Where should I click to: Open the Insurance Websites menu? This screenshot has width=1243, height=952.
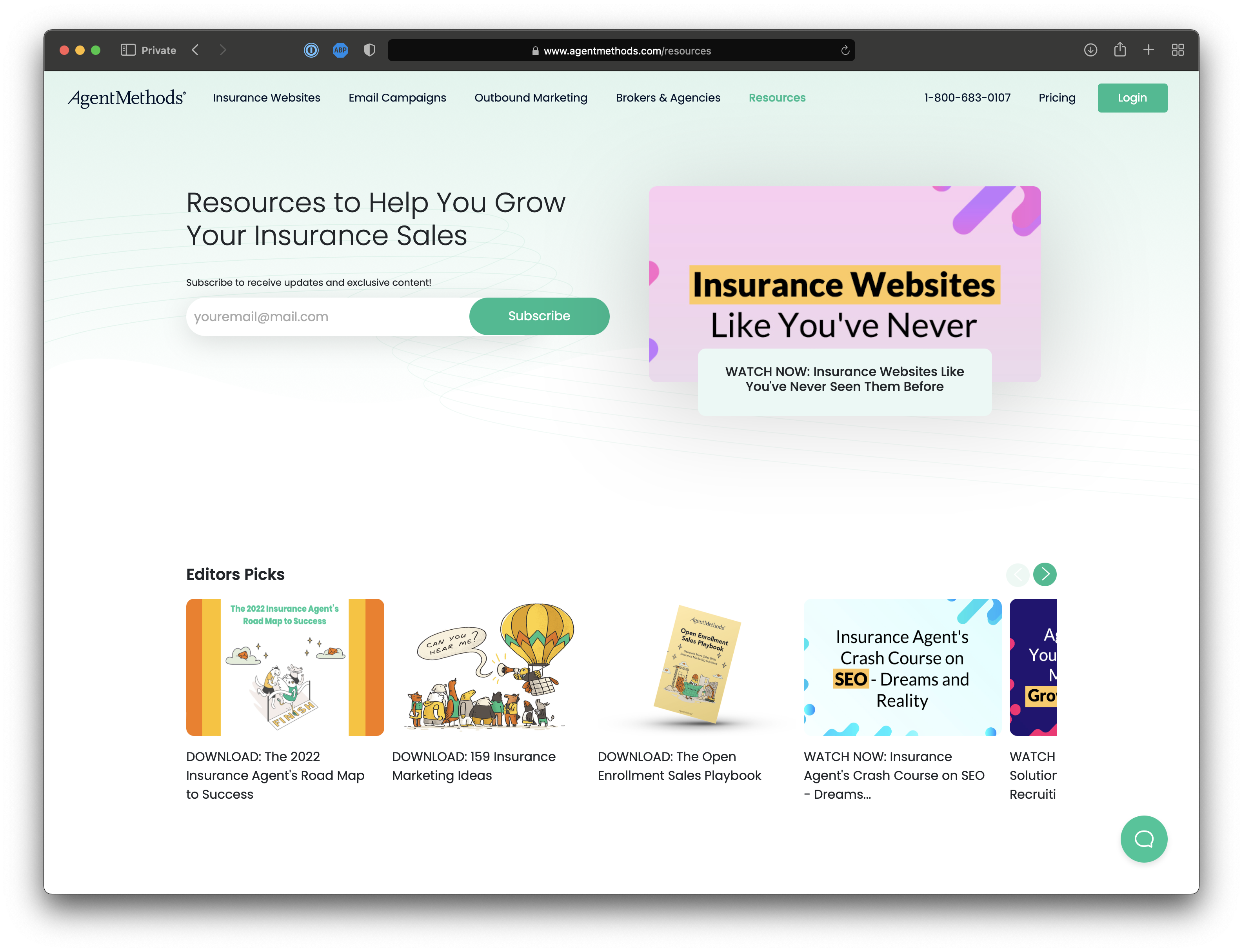tap(266, 98)
